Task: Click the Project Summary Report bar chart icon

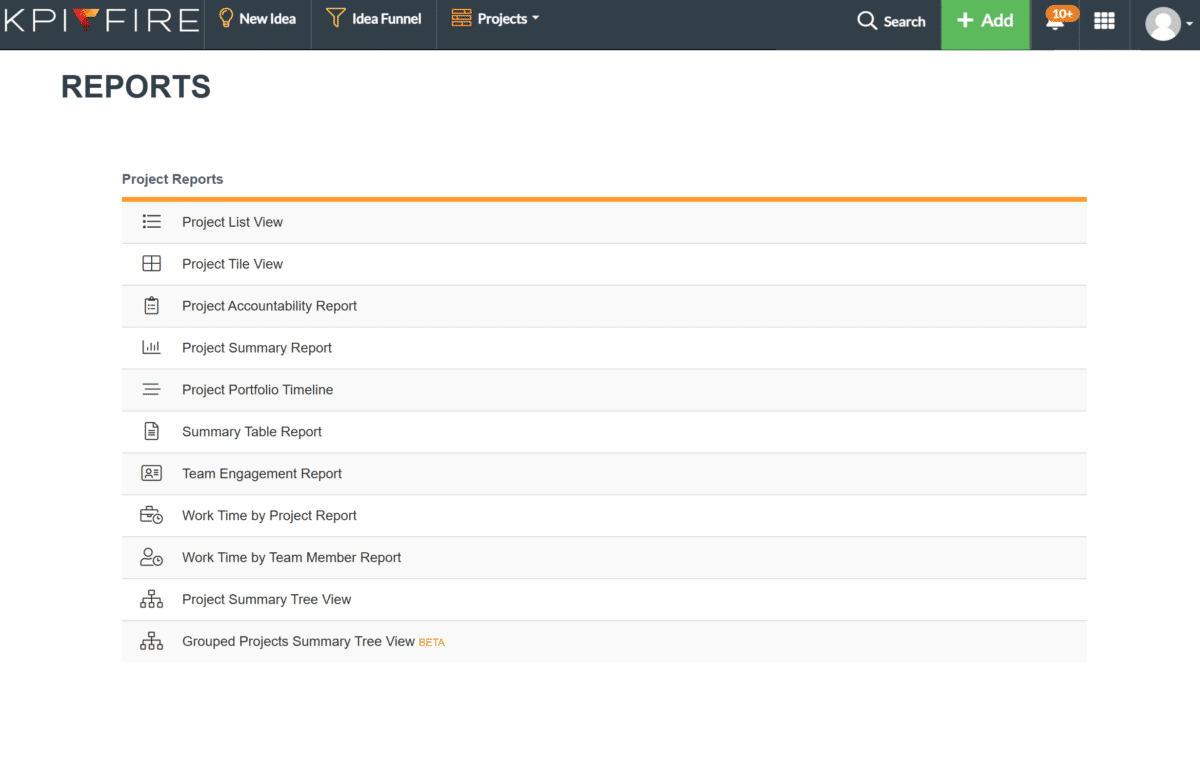Action: point(152,348)
